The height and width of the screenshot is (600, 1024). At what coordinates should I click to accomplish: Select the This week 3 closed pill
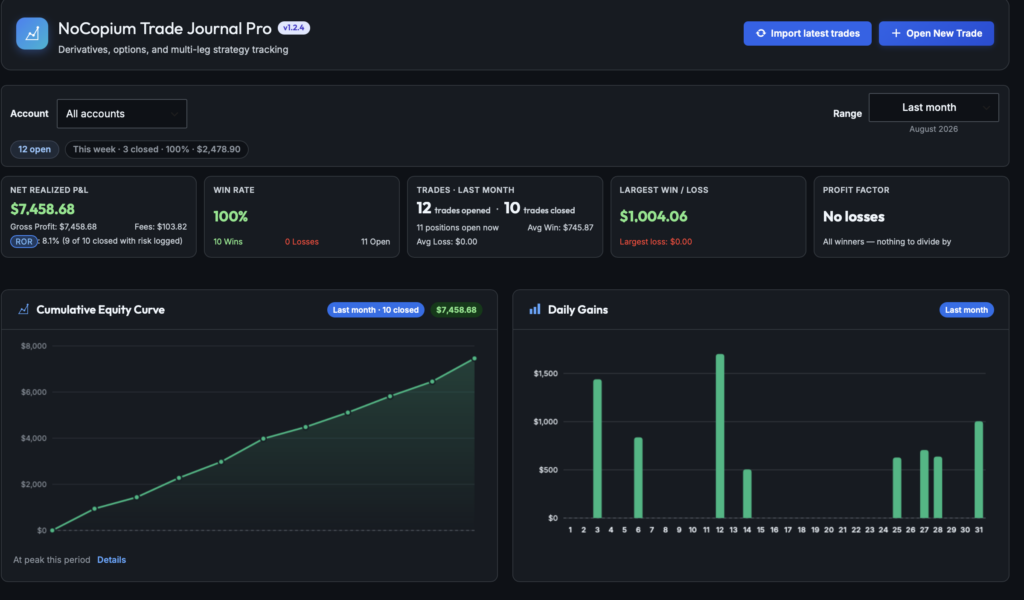pos(157,150)
